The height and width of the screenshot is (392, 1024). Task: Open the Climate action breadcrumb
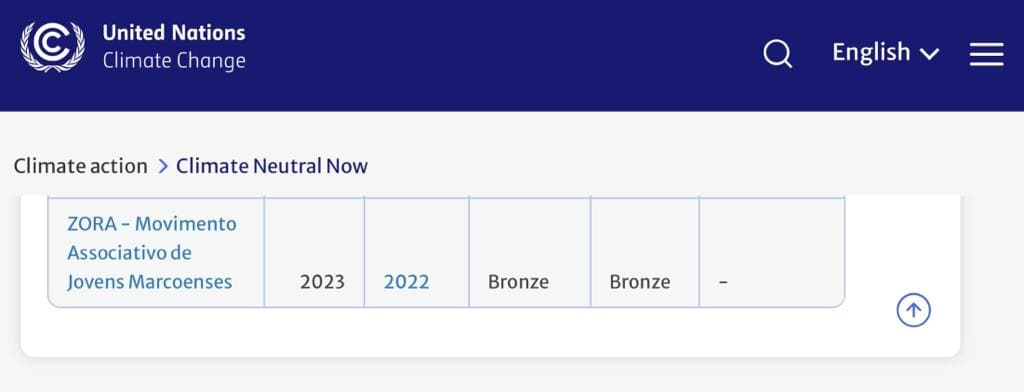(80, 166)
